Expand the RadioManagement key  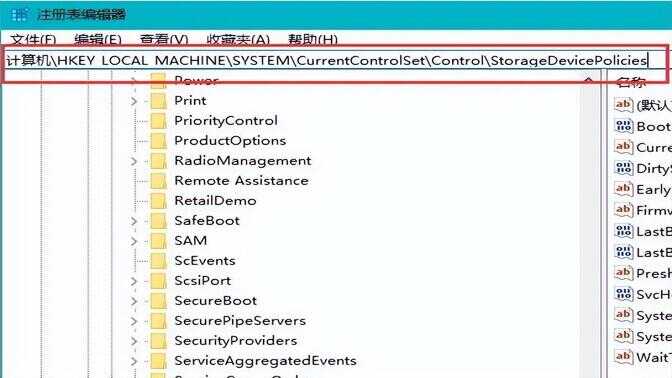(134, 161)
